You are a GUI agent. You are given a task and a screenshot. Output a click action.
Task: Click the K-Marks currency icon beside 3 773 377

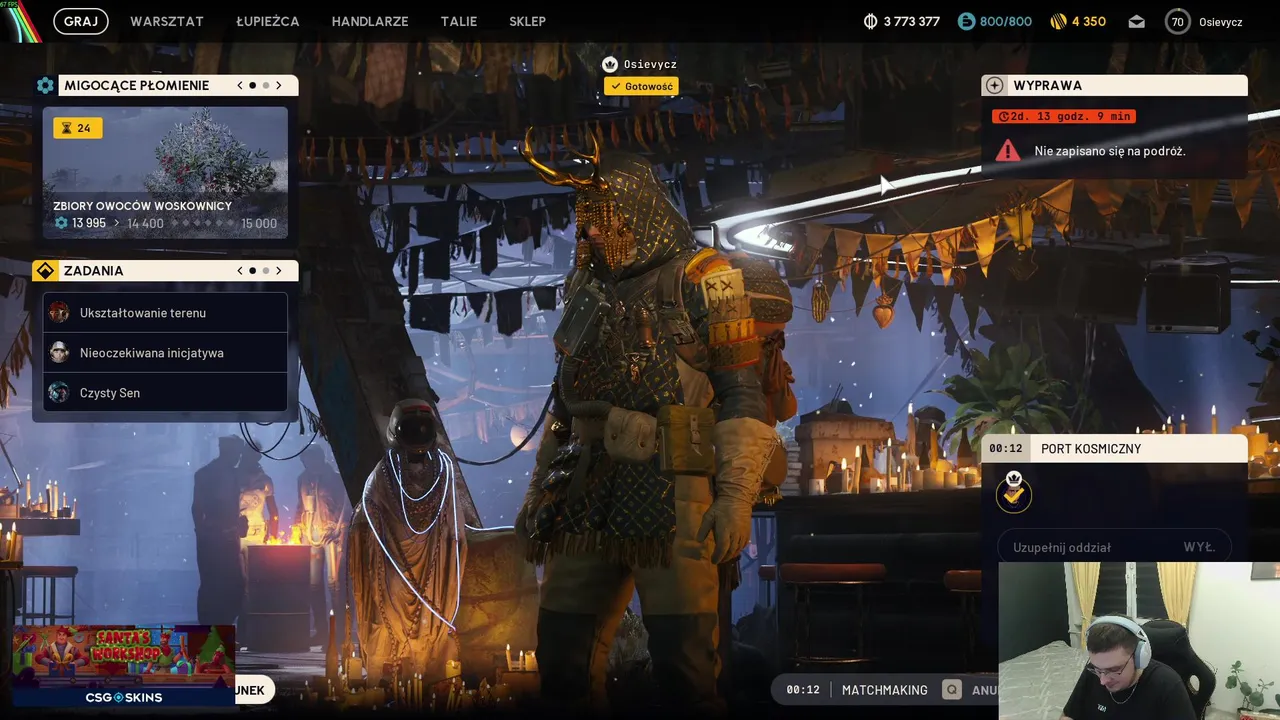tap(870, 21)
